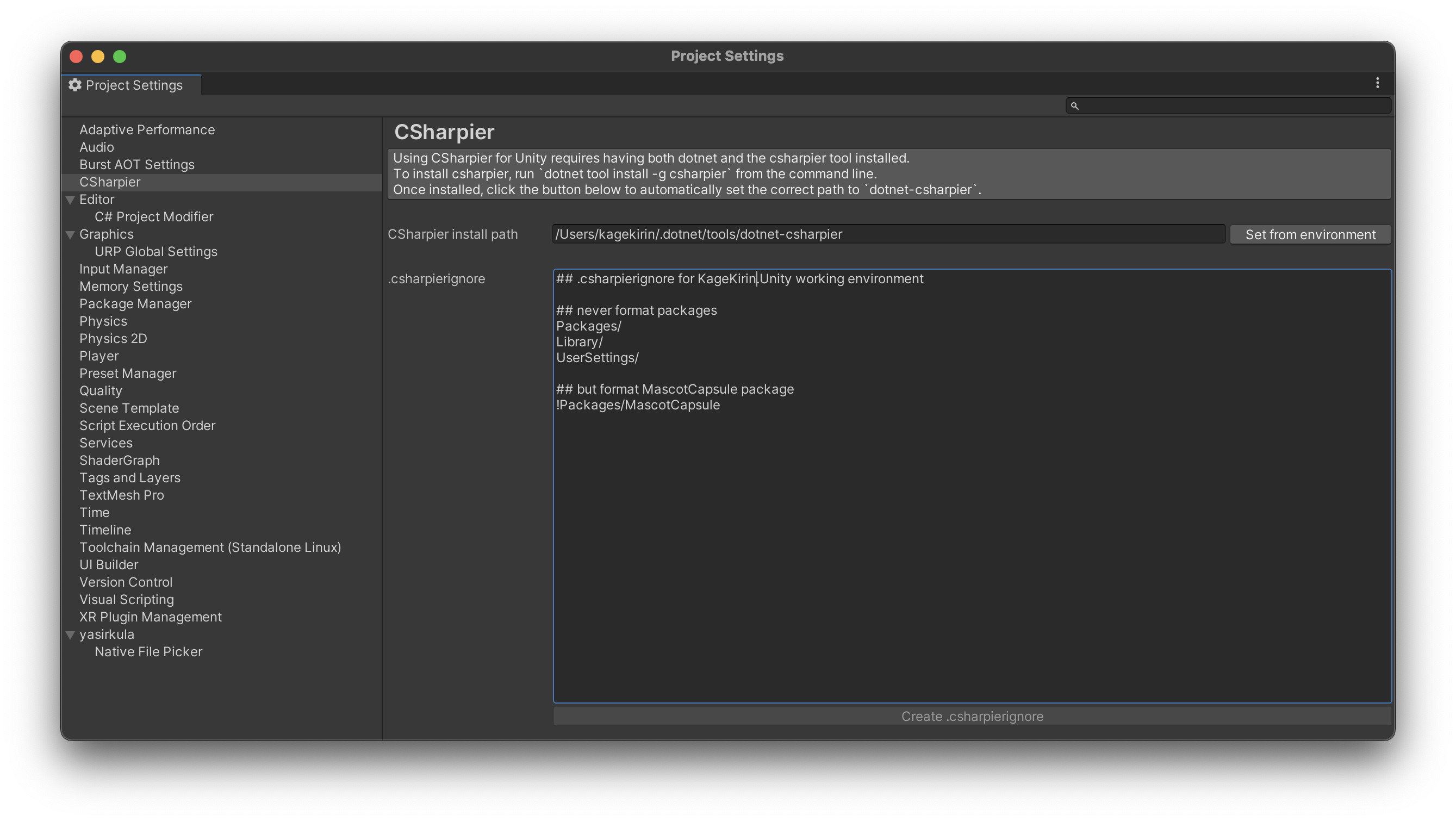Click the search magnifier icon
This screenshot has width=1456, height=821.
[1074, 105]
